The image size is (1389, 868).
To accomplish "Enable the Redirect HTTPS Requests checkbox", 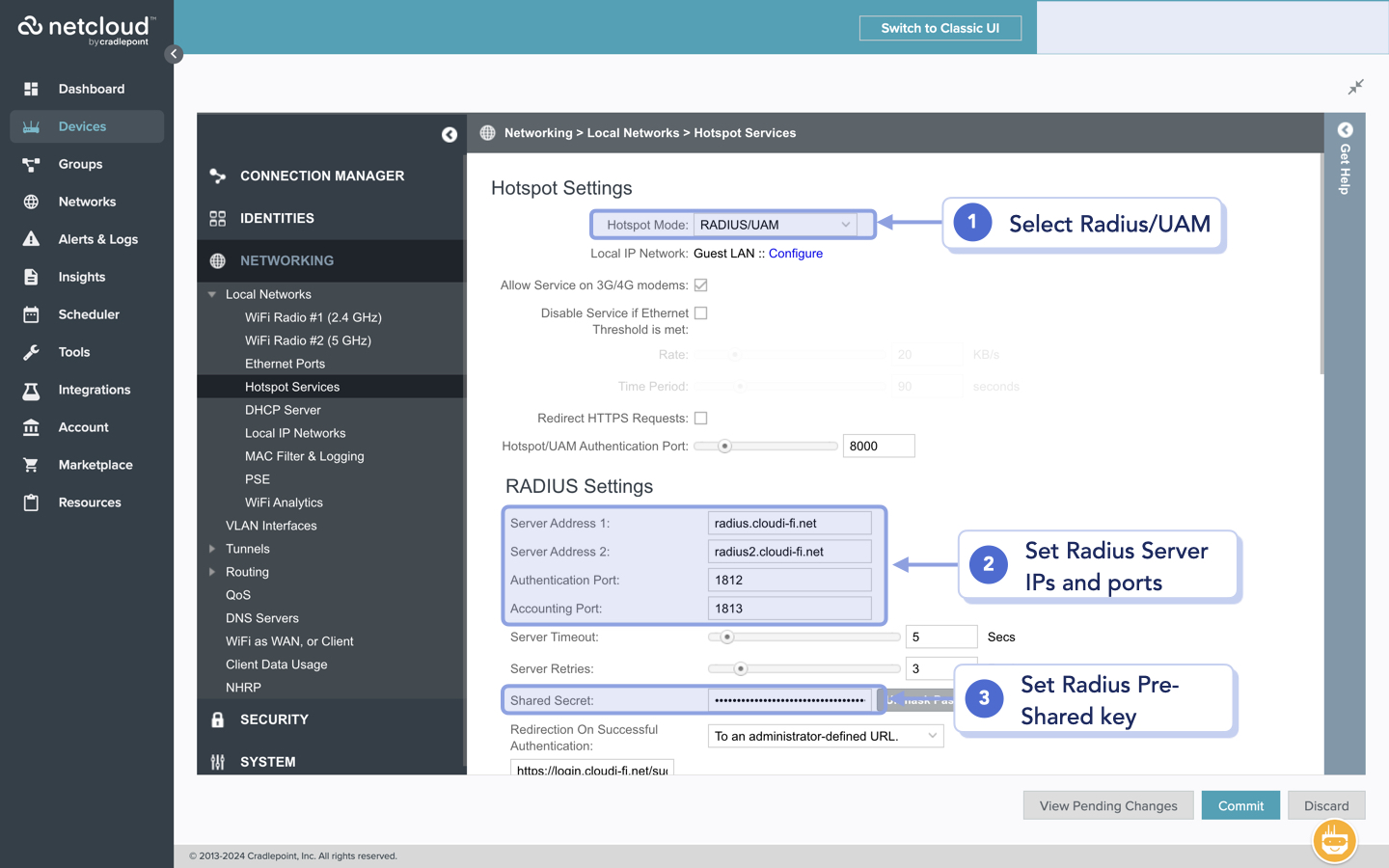I will pyautogui.click(x=701, y=419).
